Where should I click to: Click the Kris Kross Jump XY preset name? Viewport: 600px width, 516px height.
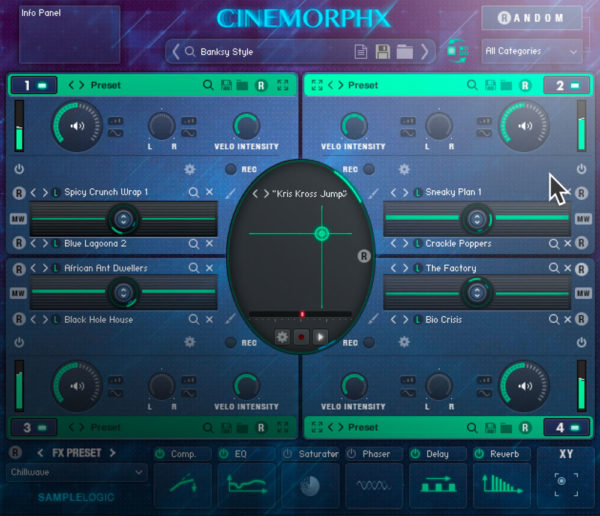(x=309, y=194)
